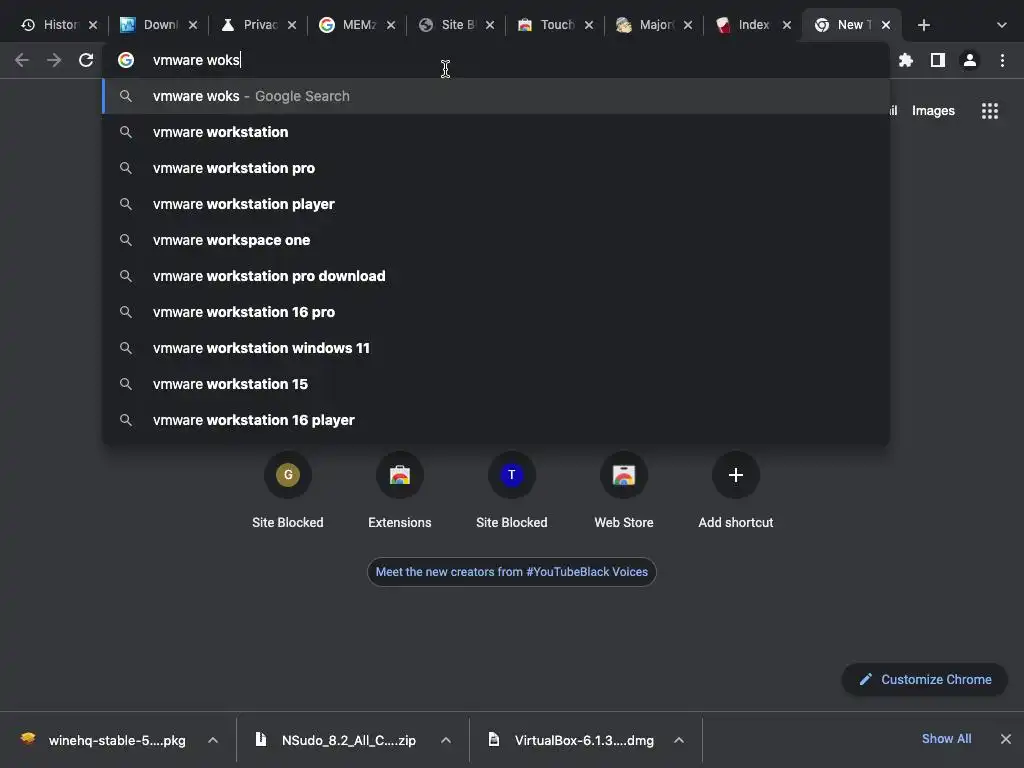Open the Extensions puzzle icon
This screenshot has width=1024, height=768.
pyautogui.click(x=906, y=60)
